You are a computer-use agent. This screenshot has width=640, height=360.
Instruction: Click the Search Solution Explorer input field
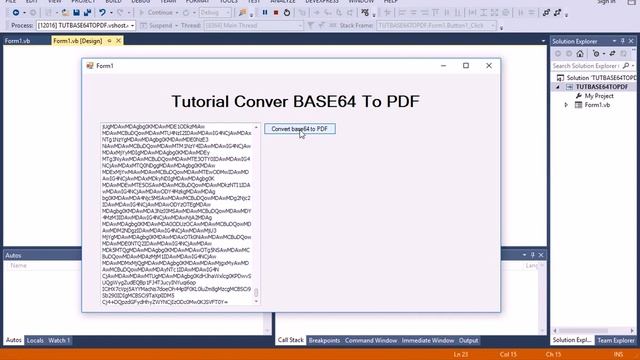point(586,66)
